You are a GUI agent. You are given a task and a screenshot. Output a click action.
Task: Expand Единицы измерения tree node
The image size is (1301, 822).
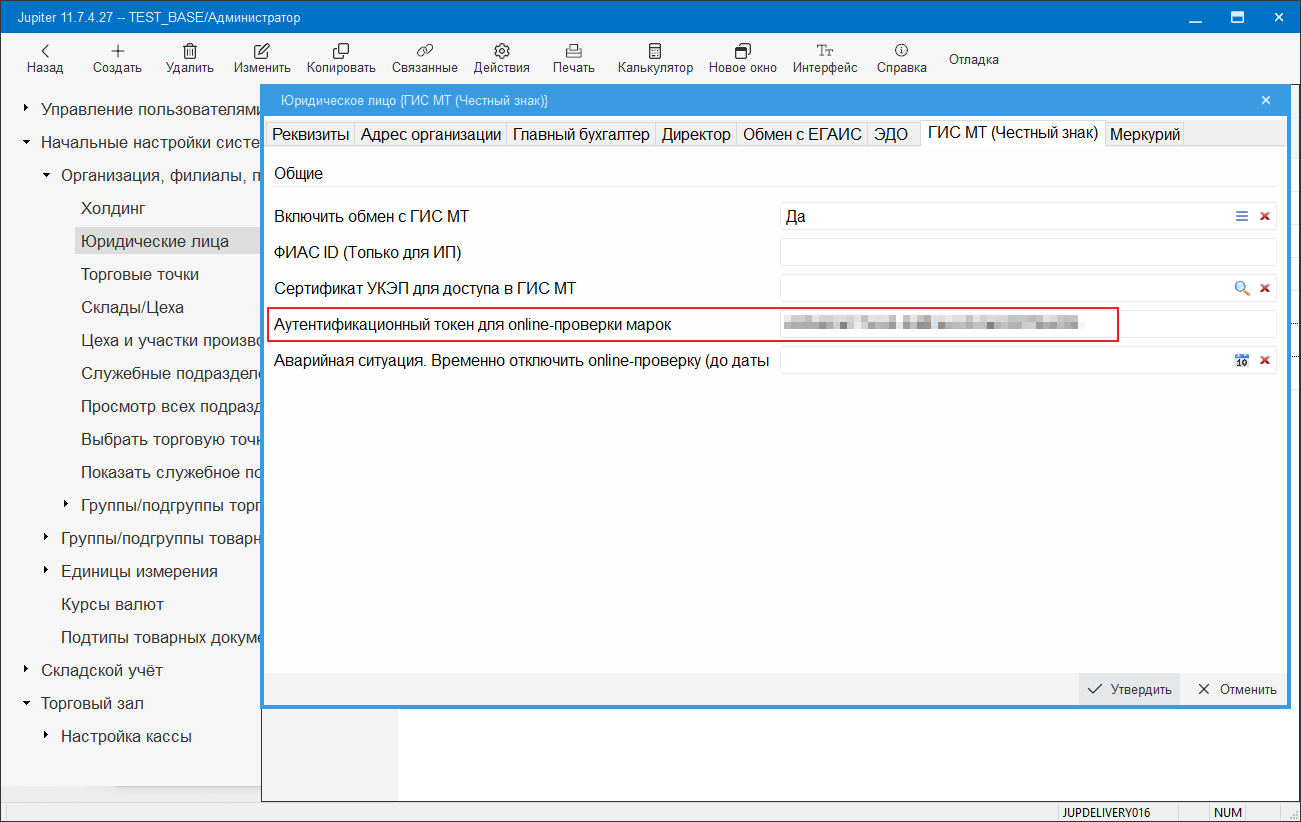46,571
